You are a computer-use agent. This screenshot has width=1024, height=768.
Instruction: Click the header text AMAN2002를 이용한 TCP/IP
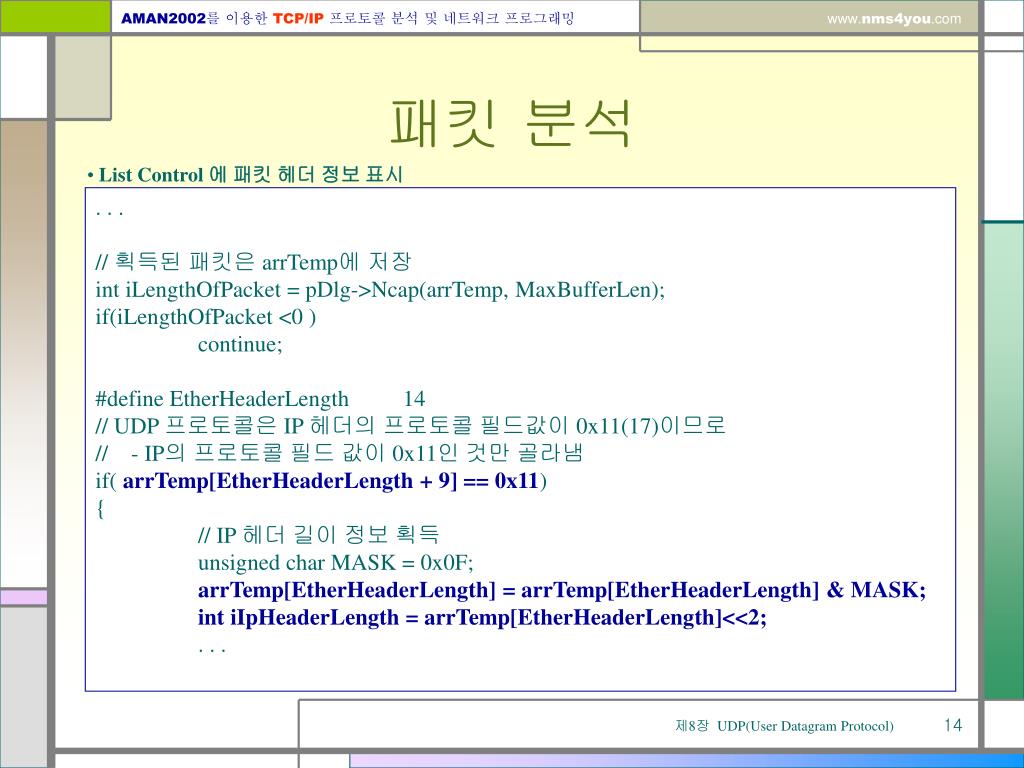(222, 18)
